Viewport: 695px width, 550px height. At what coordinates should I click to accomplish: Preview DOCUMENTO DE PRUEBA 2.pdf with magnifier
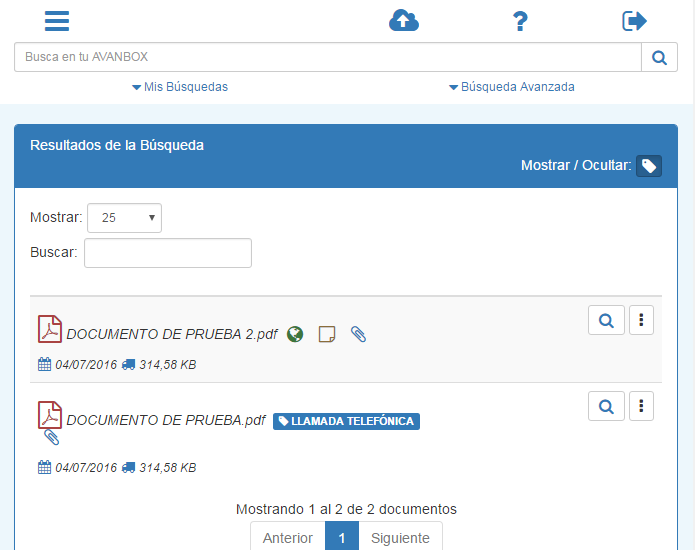(606, 320)
